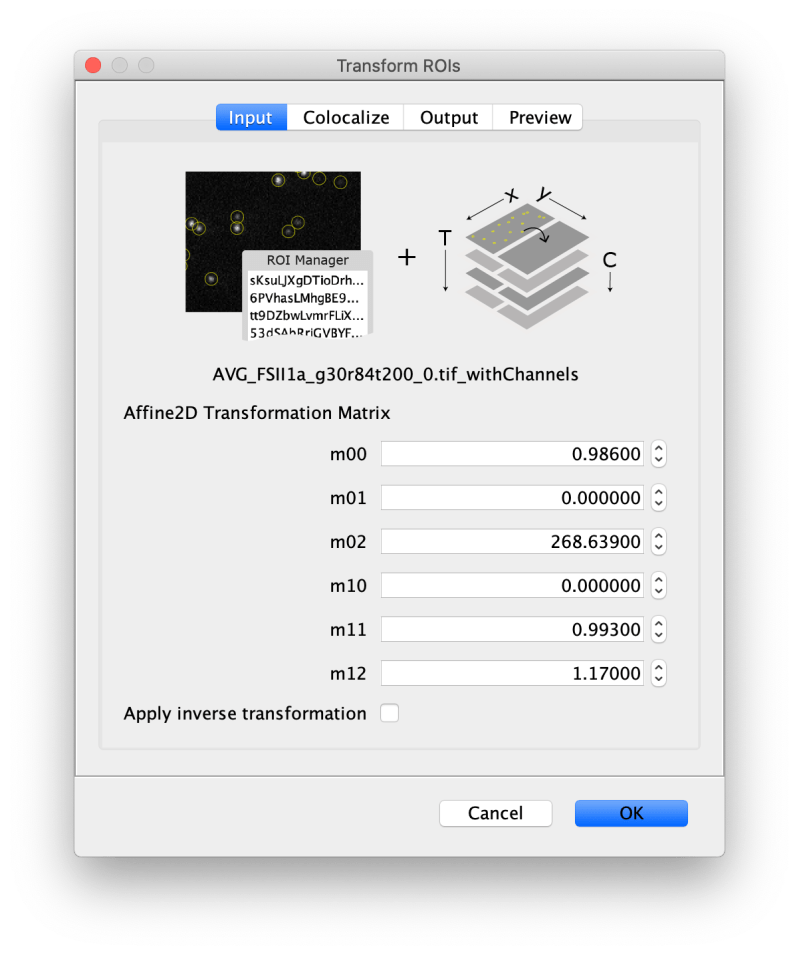Click the Affine2D Transformation Matrix heading
Image resolution: width=799 pixels, height=955 pixels.
click(x=256, y=413)
